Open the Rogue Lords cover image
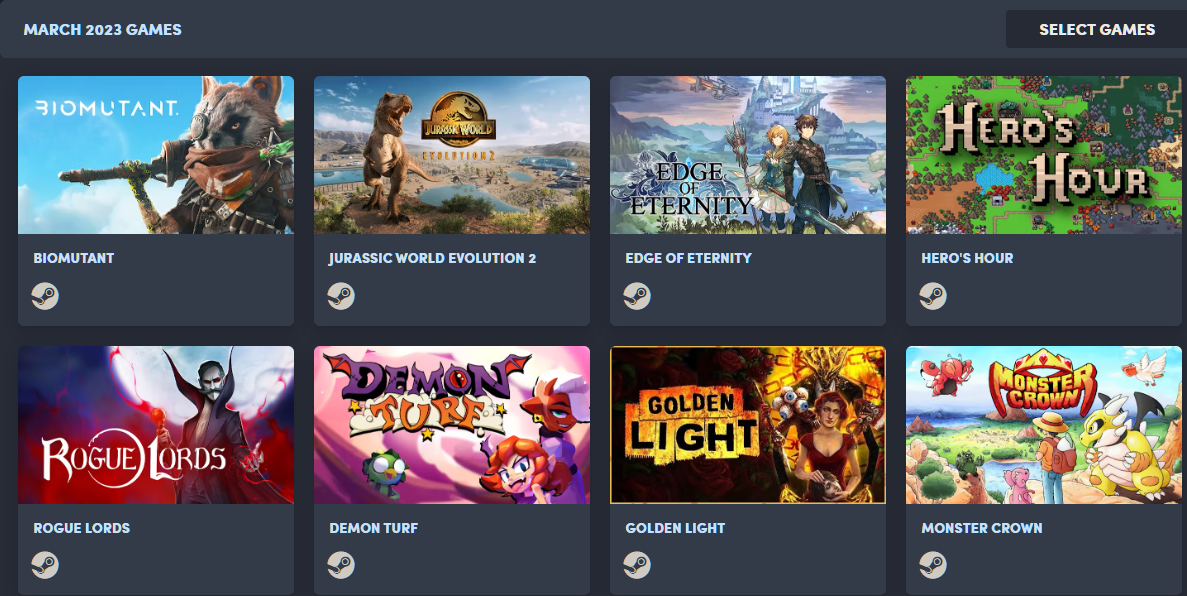This screenshot has width=1187, height=596. [x=156, y=425]
